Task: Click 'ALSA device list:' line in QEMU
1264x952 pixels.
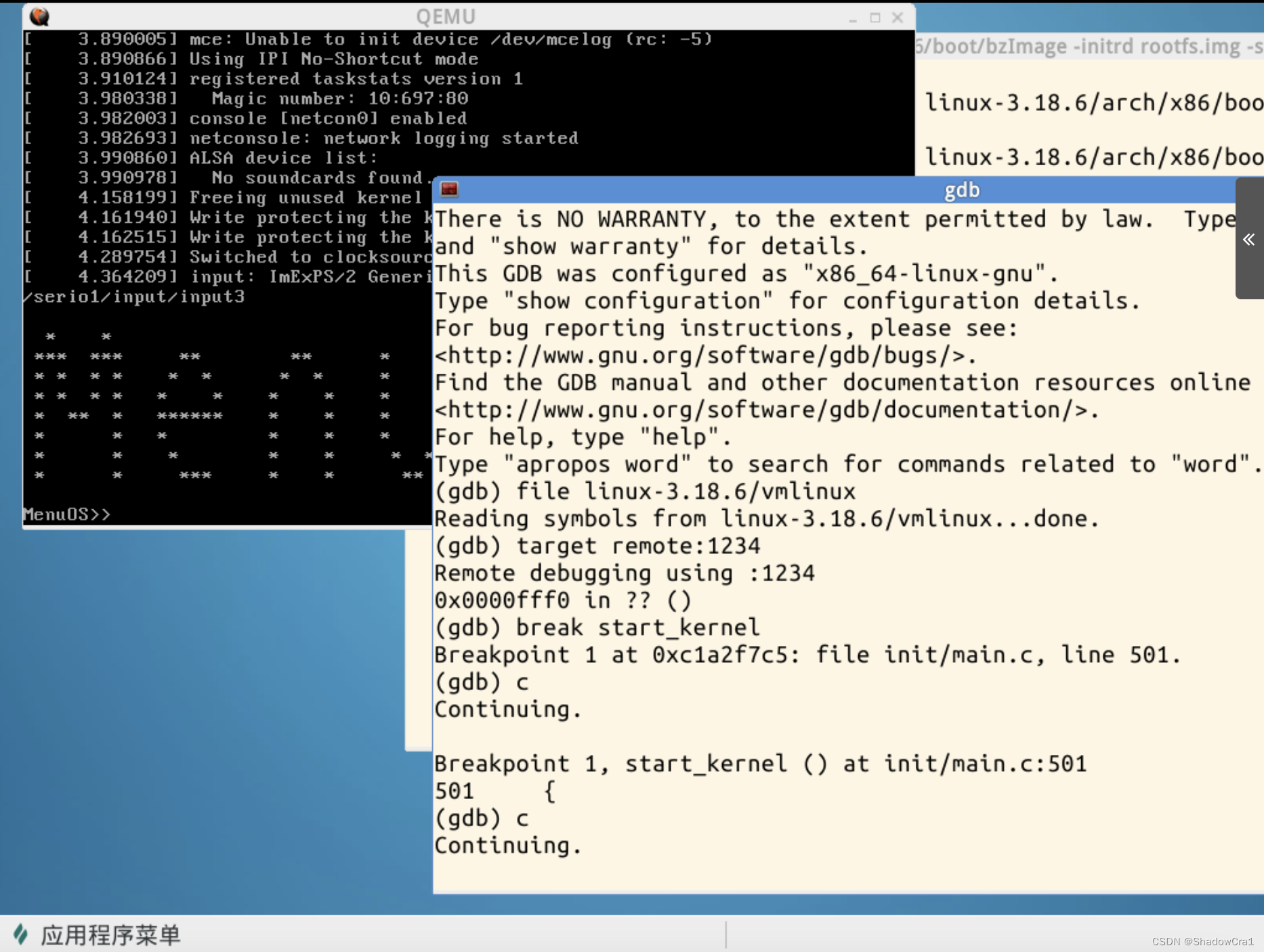Action: tap(283, 158)
